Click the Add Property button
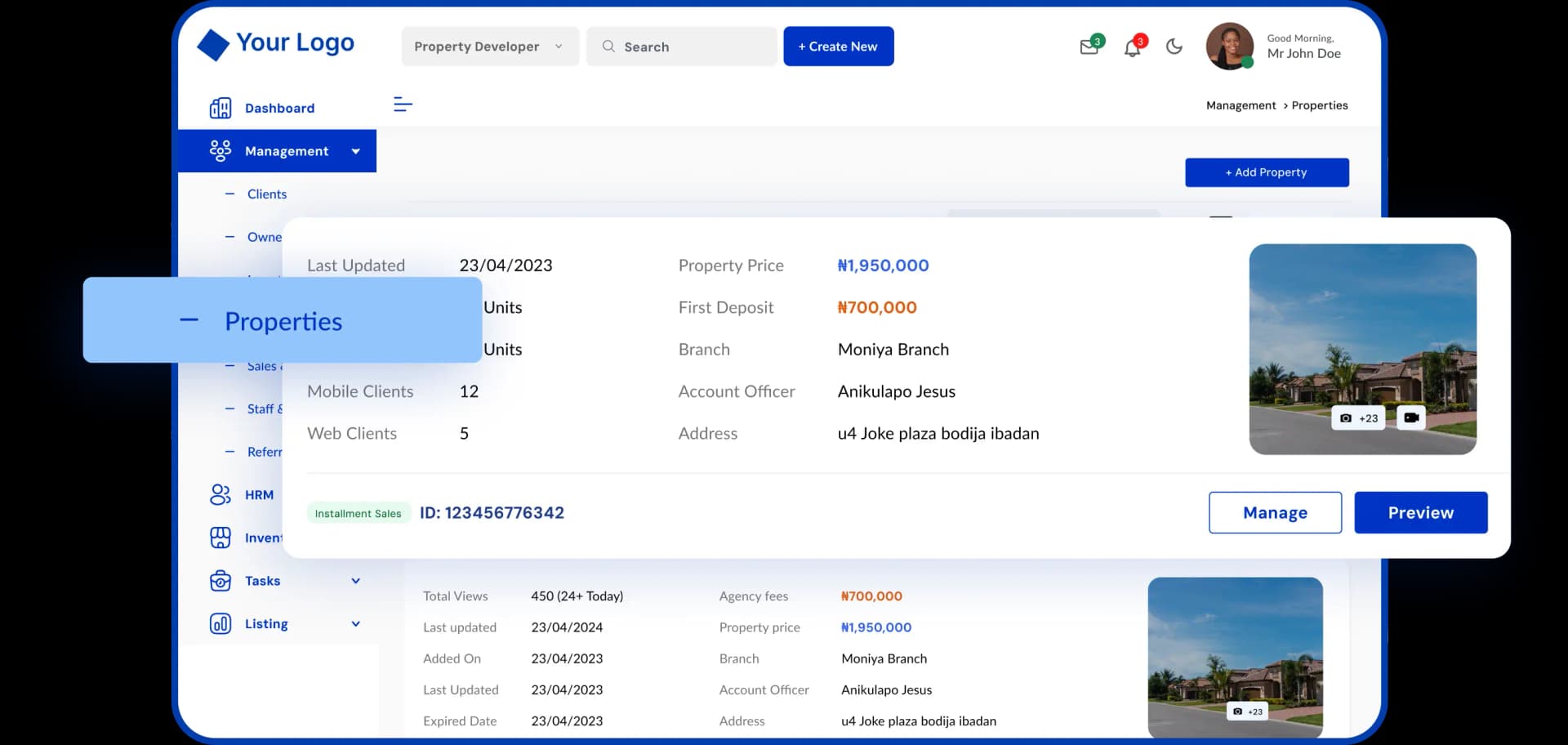 tap(1266, 172)
